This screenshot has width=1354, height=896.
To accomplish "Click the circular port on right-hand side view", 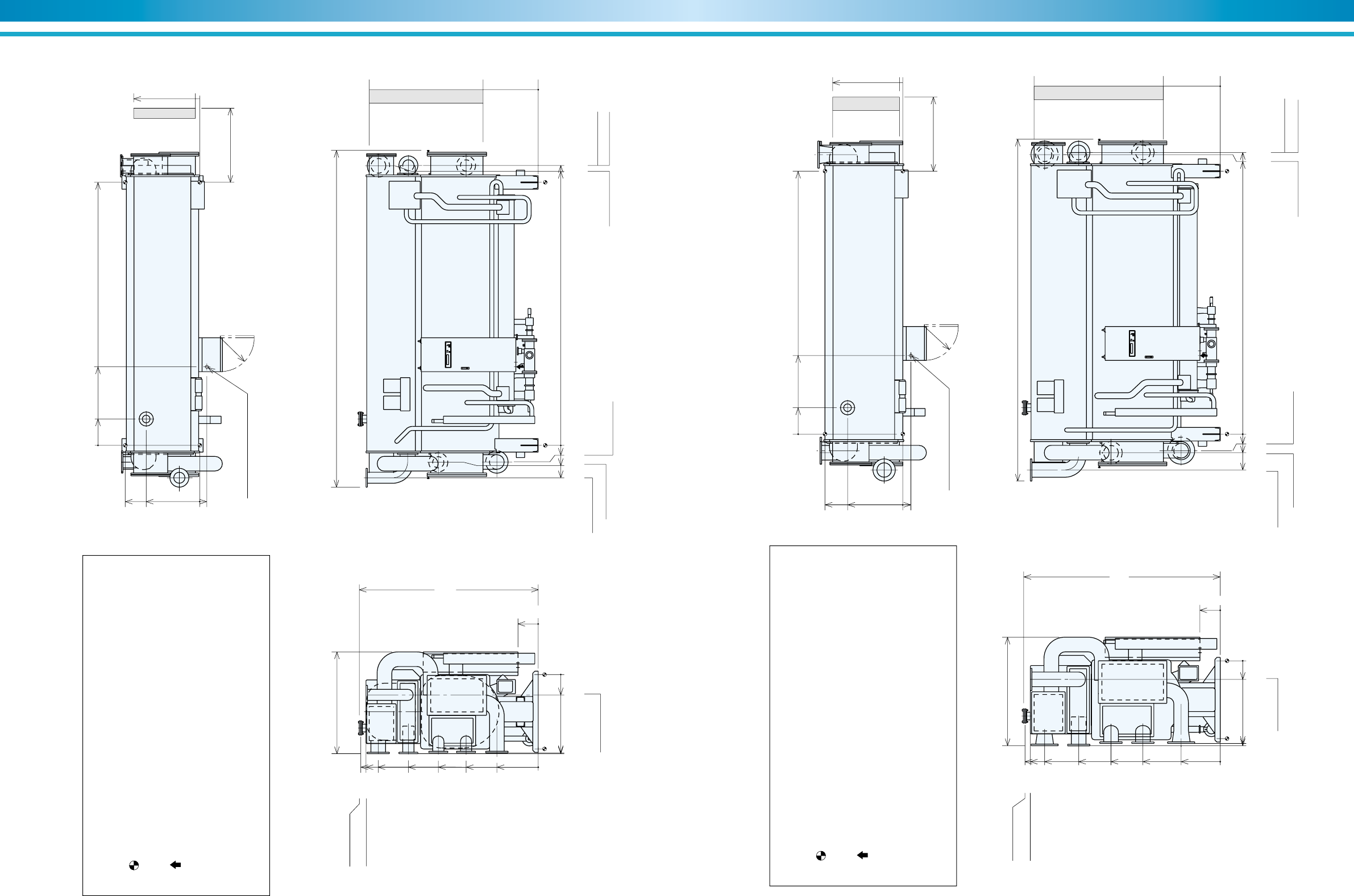I will coord(848,407).
